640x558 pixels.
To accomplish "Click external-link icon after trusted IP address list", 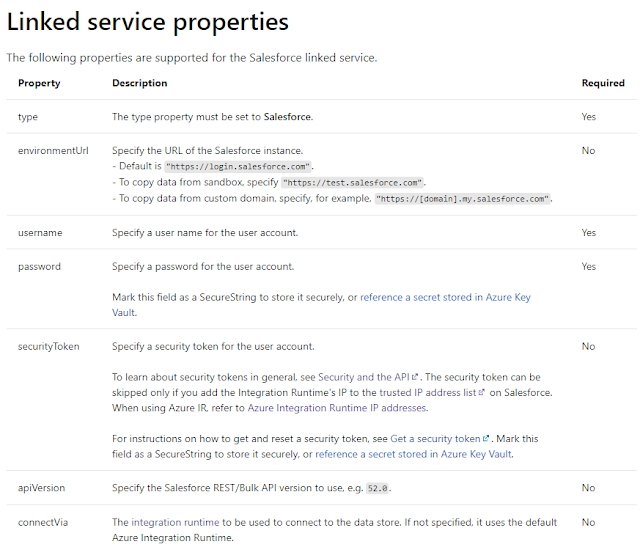I will click(481, 393).
